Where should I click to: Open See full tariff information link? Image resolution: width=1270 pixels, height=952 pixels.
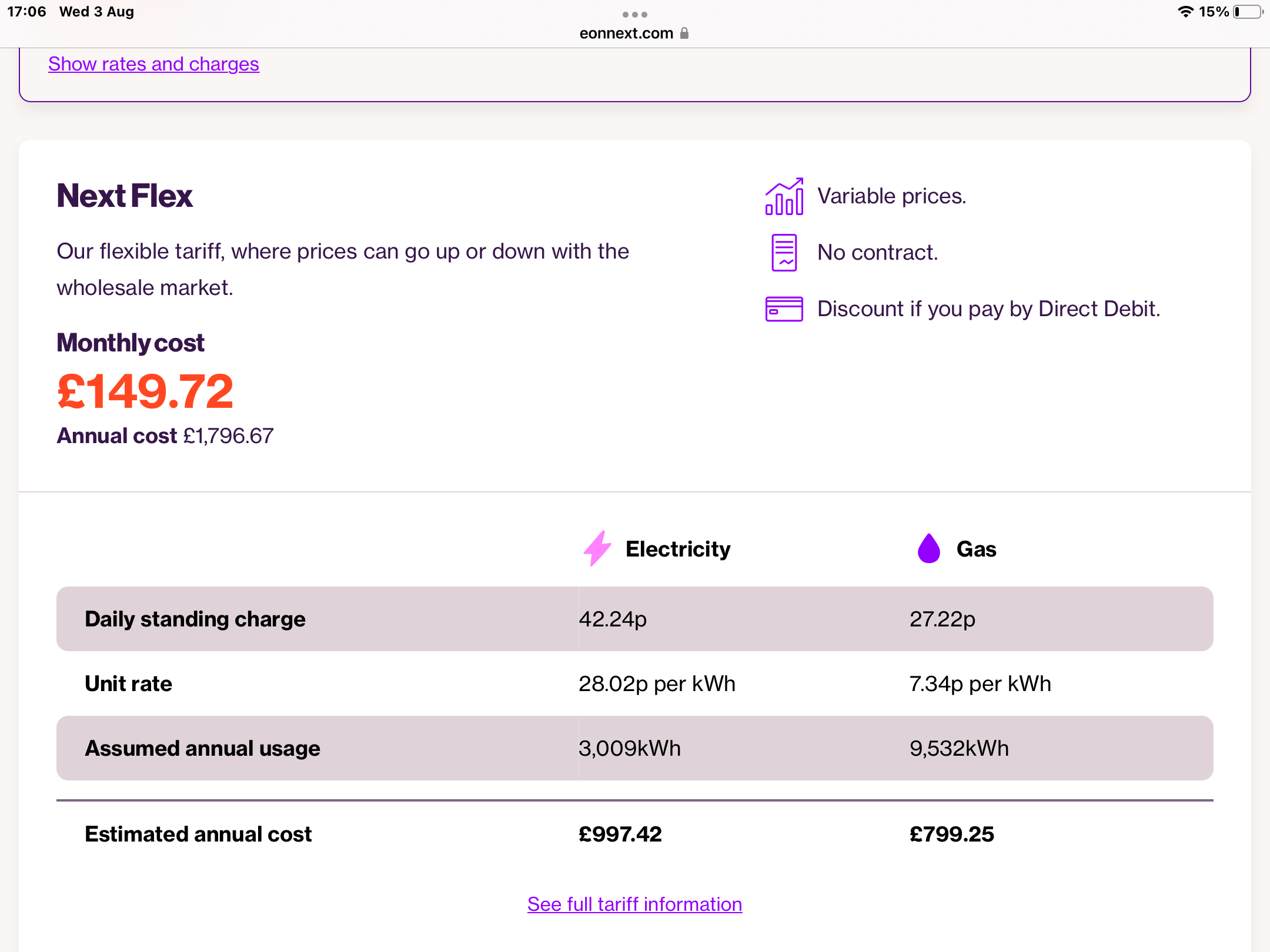[634, 904]
